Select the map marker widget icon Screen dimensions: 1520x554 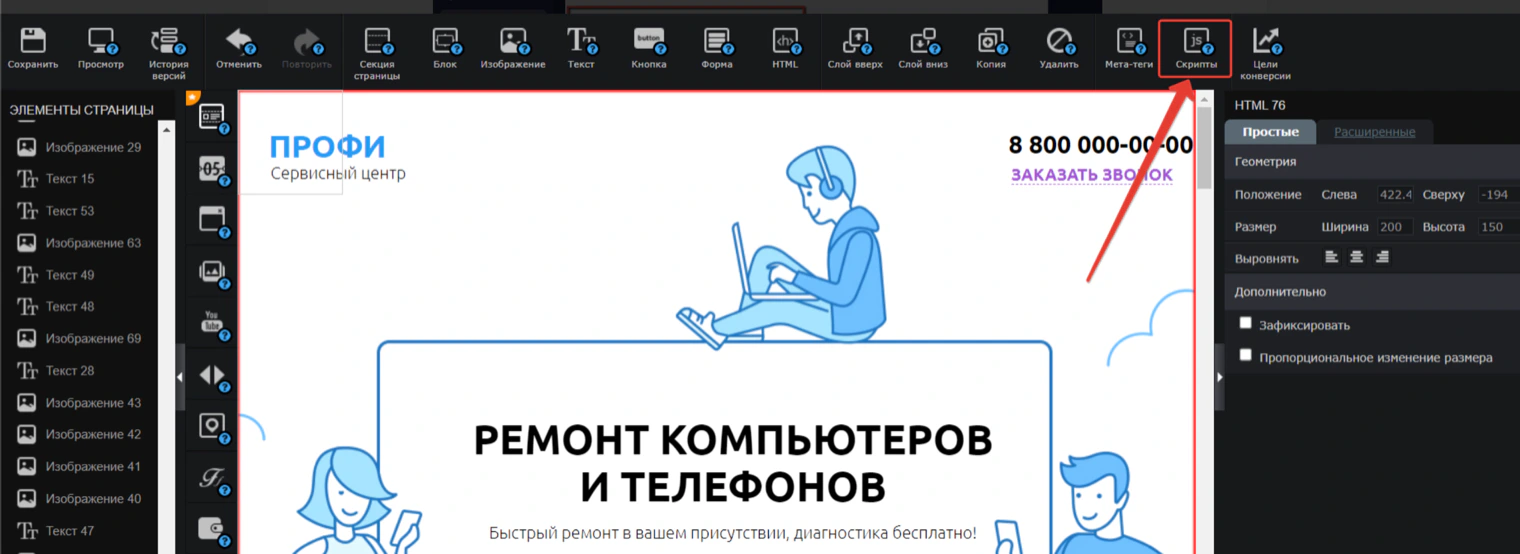(x=213, y=427)
